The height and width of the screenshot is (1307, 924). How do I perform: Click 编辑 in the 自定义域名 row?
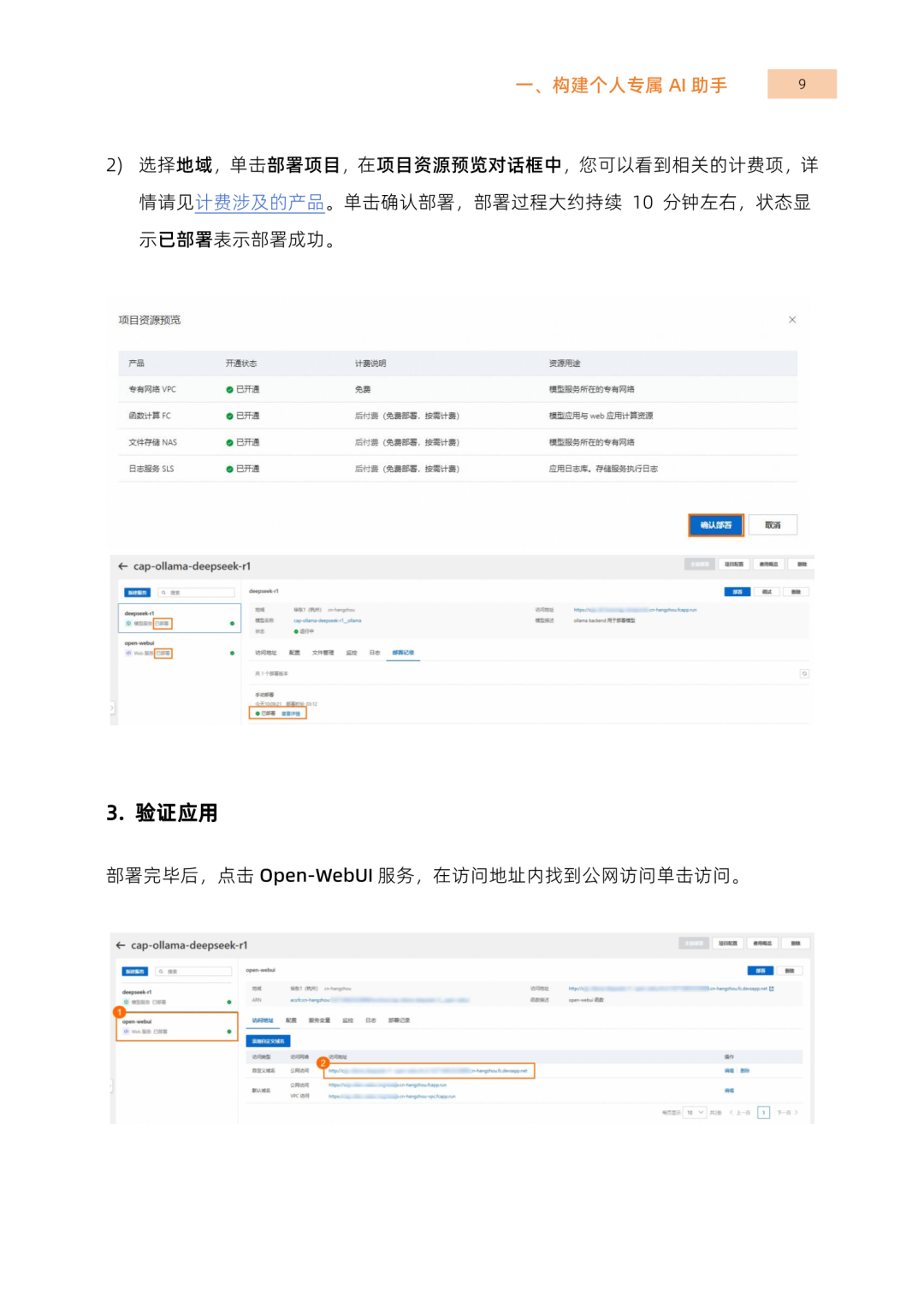click(x=729, y=1071)
